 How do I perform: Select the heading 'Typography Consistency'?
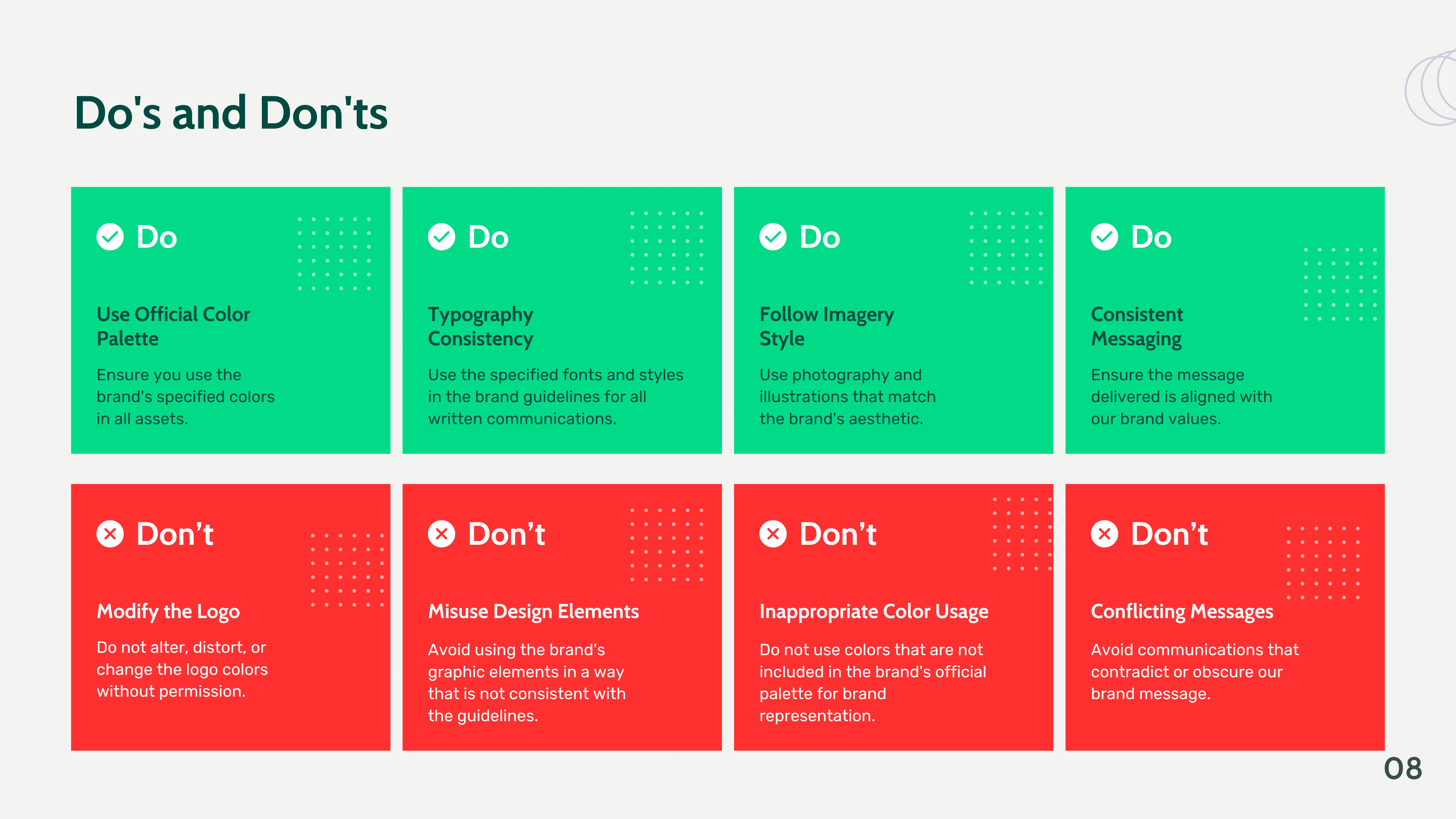pos(480,326)
